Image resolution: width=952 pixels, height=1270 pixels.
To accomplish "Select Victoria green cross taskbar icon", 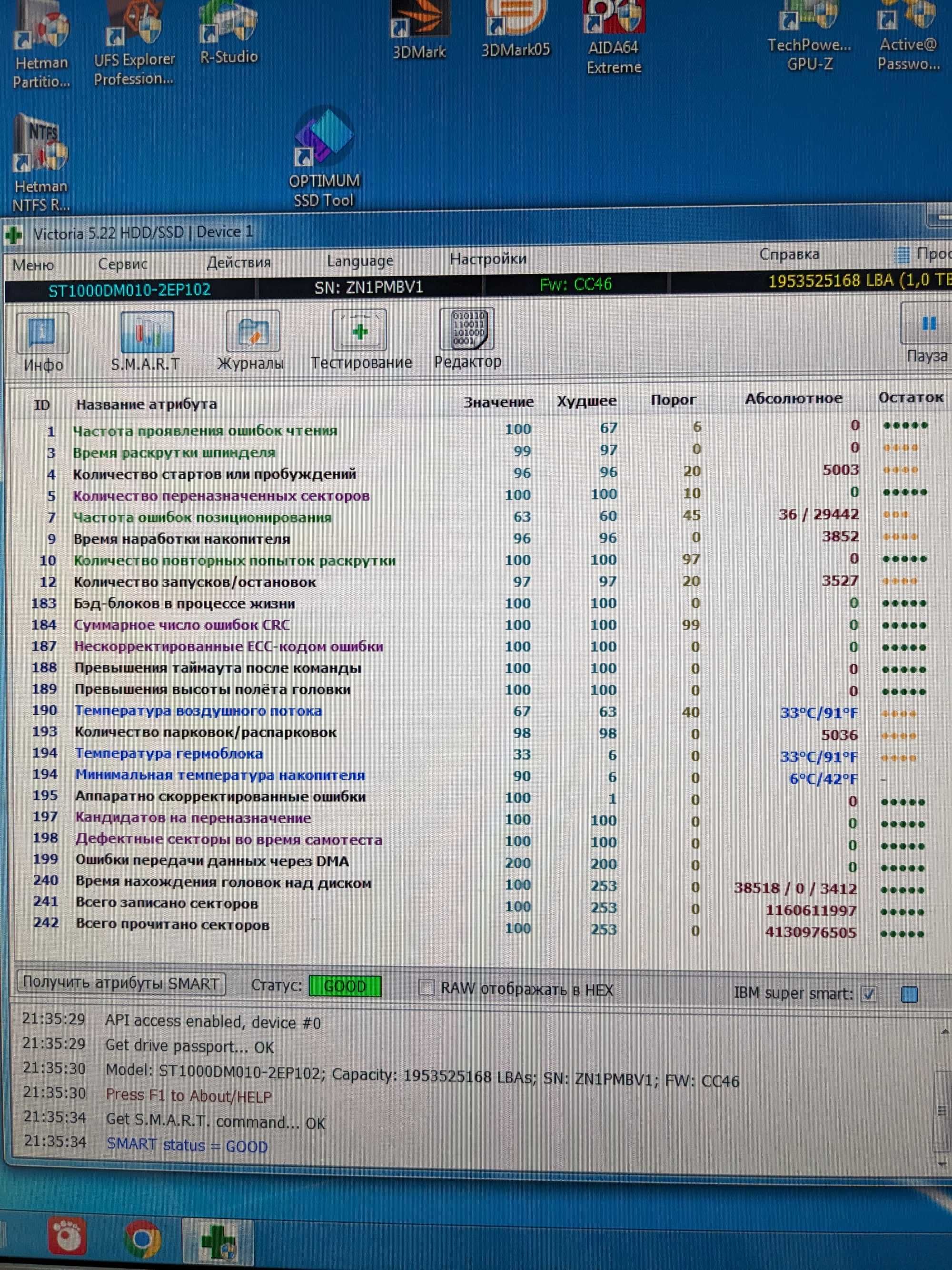I will coord(218,1241).
